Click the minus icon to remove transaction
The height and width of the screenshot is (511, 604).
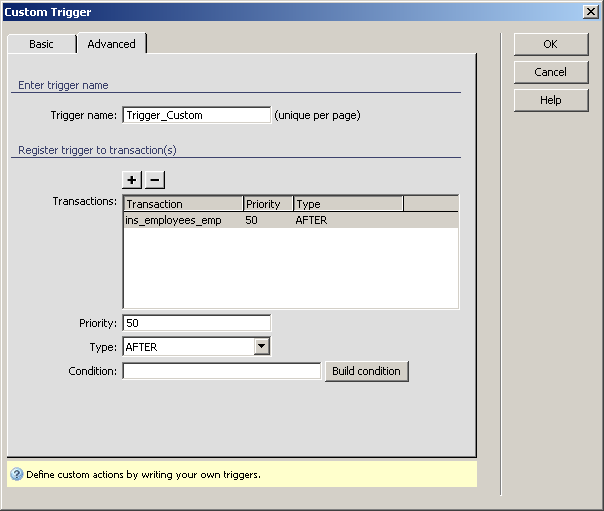click(x=155, y=180)
